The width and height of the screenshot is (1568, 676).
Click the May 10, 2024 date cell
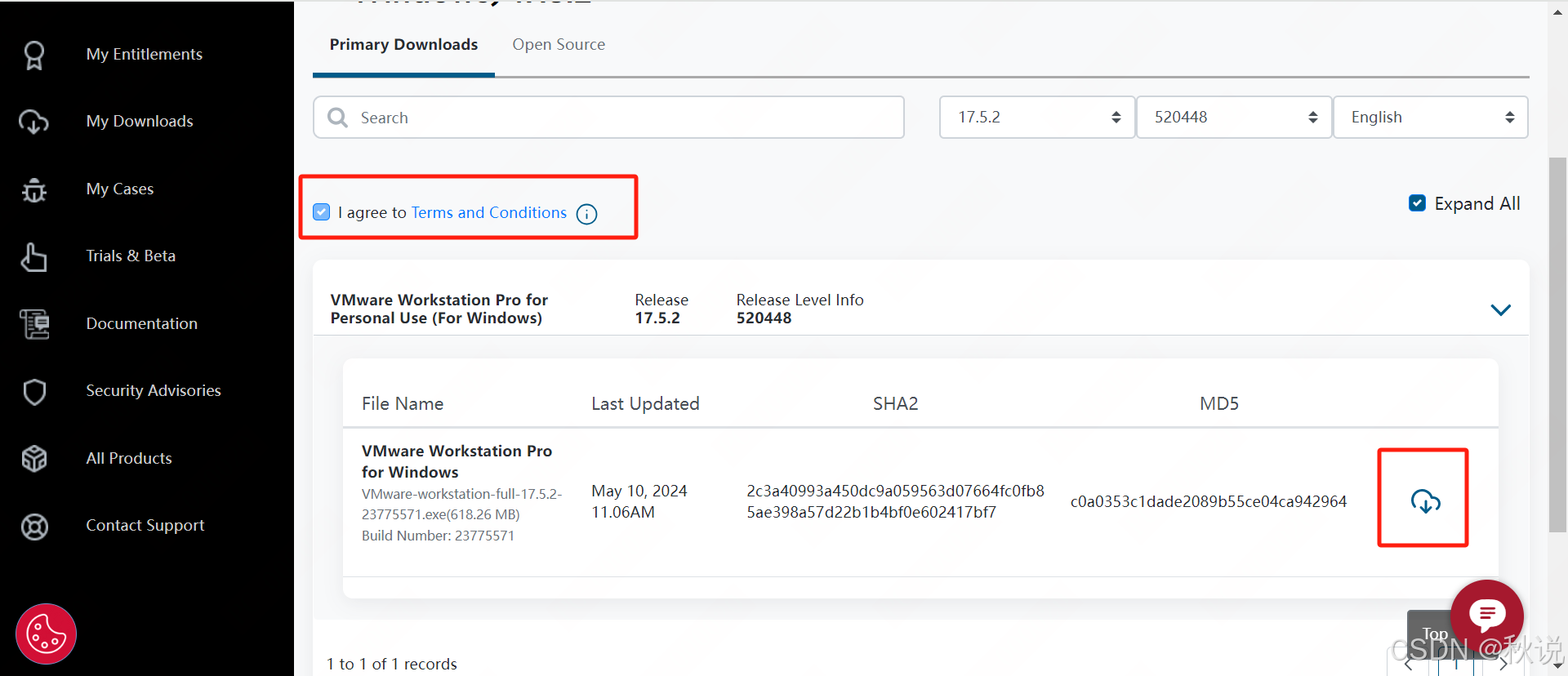click(x=639, y=501)
